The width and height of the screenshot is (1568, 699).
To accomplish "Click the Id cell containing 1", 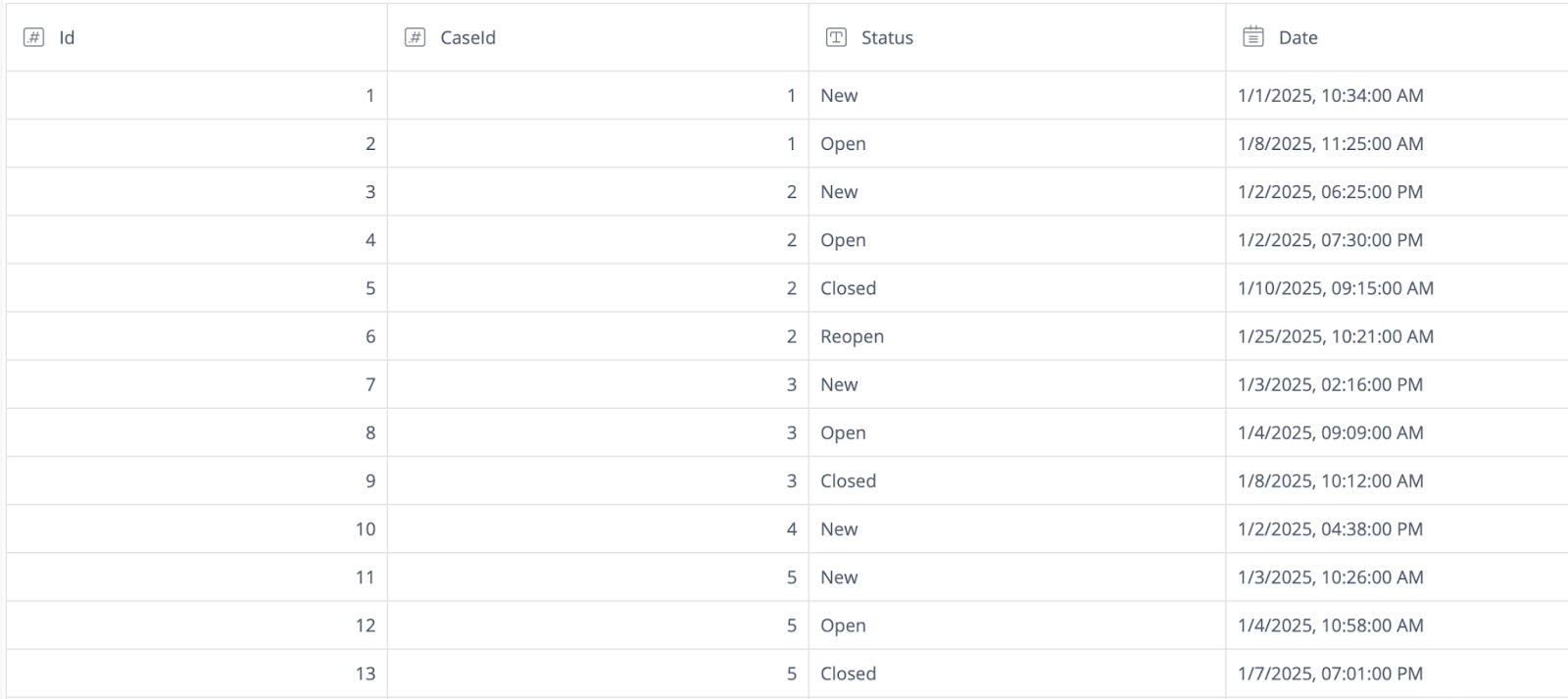I will tap(369, 95).
